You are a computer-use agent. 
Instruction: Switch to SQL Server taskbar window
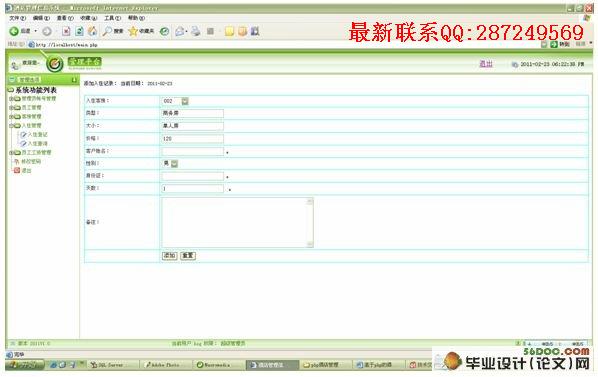point(112,365)
